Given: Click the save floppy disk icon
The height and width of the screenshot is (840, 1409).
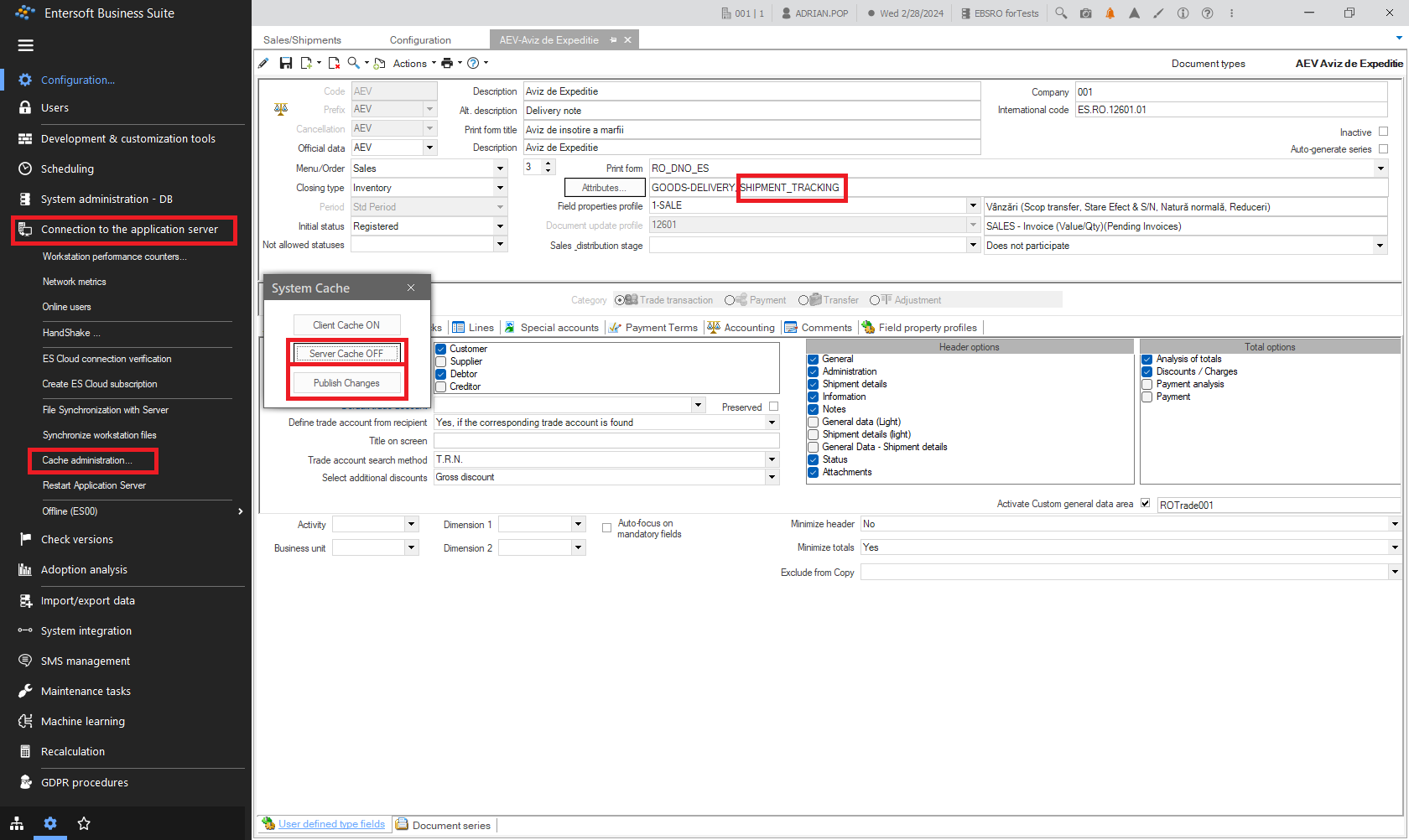Looking at the screenshot, I should pos(286,64).
